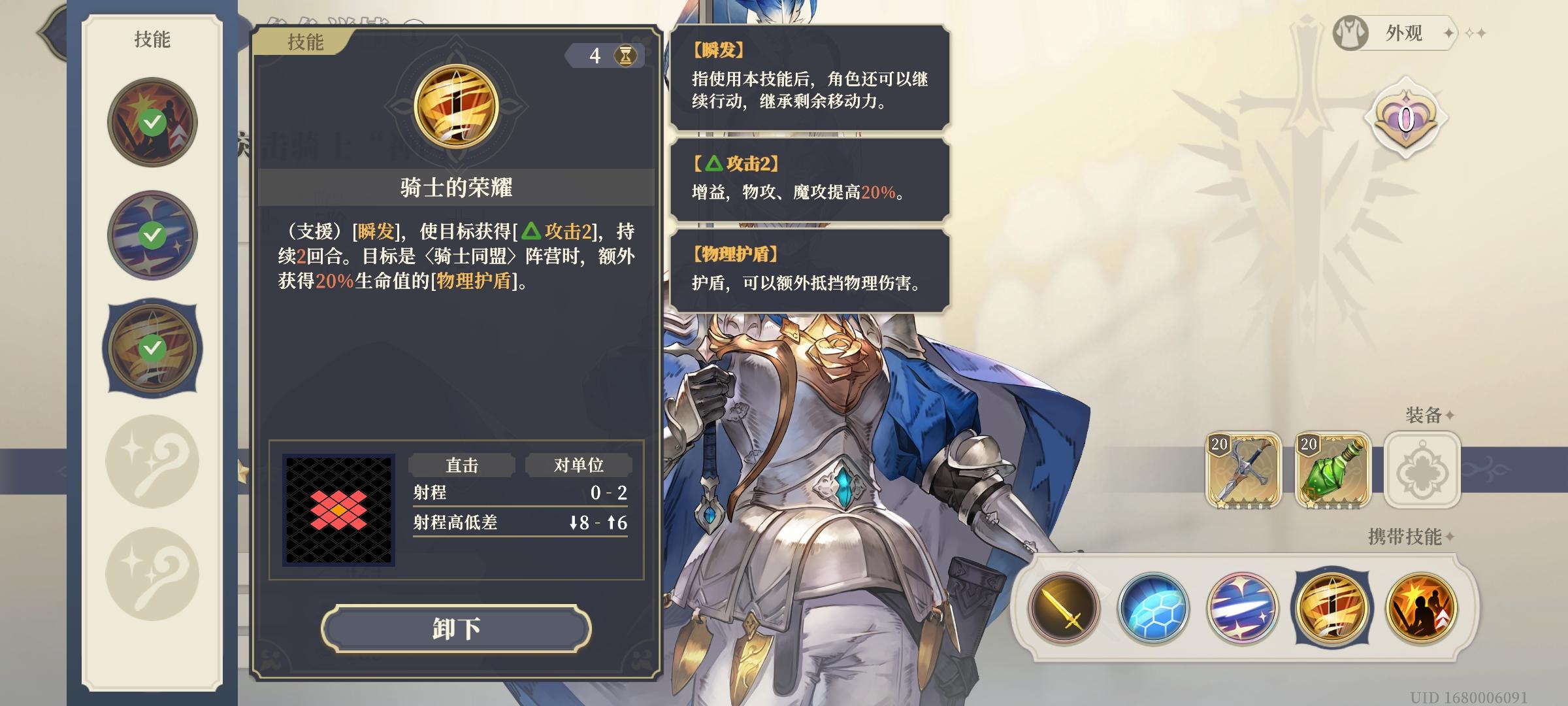Click the bottom empty skill slot

click(152, 574)
